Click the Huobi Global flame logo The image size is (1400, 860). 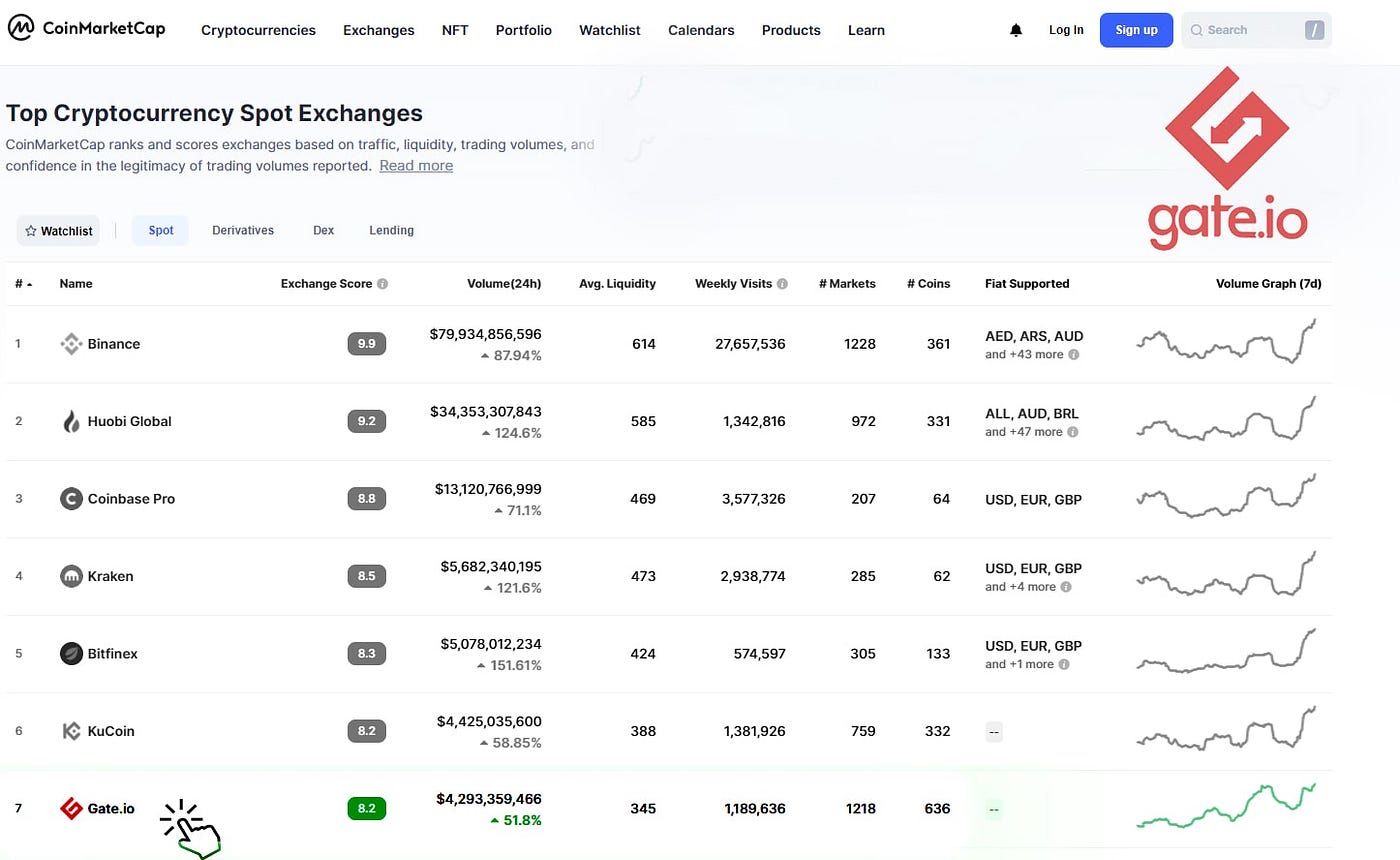71,421
